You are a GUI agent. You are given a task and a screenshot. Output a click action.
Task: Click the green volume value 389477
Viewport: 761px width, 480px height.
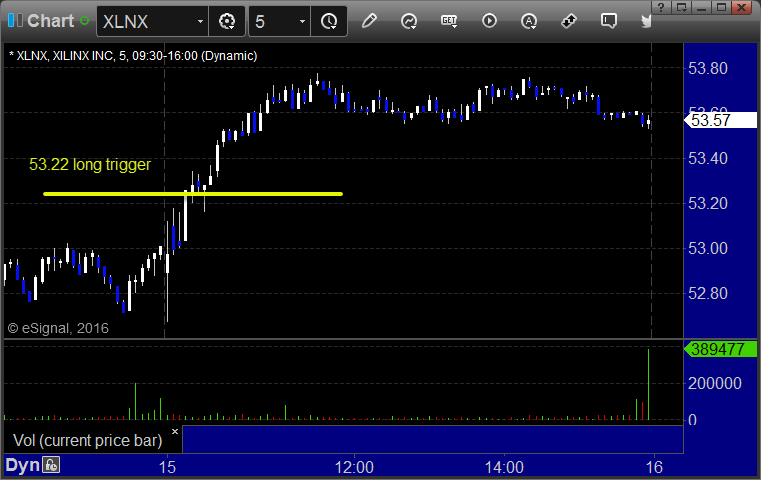click(720, 349)
